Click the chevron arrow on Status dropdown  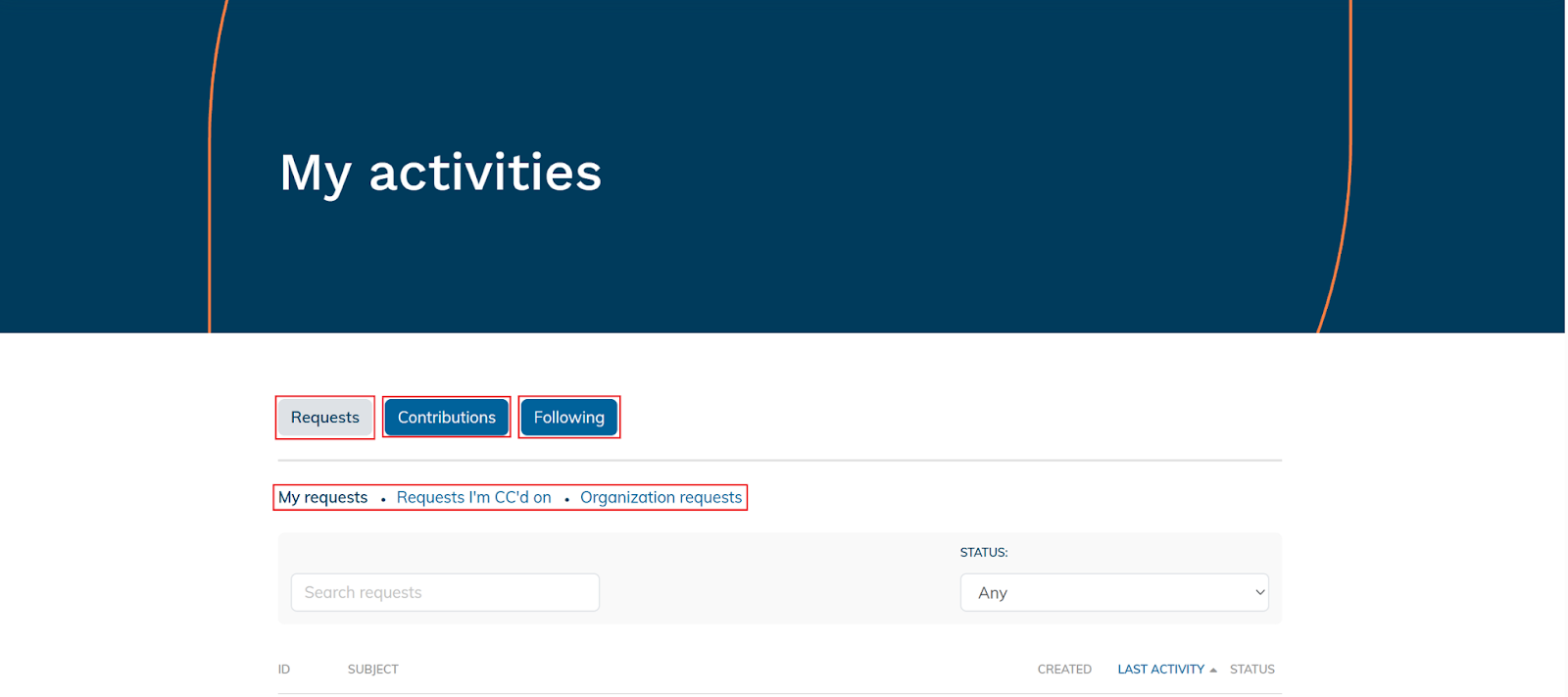(1259, 593)
